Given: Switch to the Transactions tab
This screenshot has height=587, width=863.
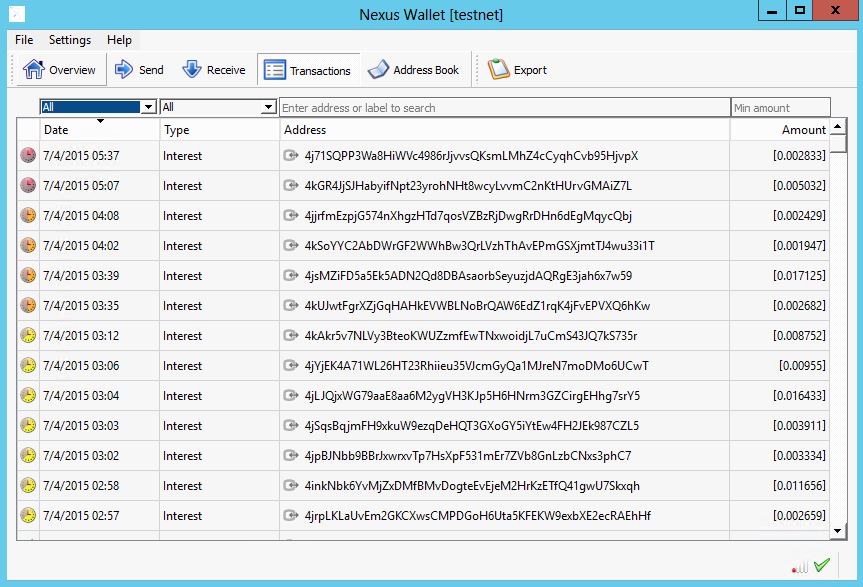Looking at the screenshot, I should [x=308, y=70].
